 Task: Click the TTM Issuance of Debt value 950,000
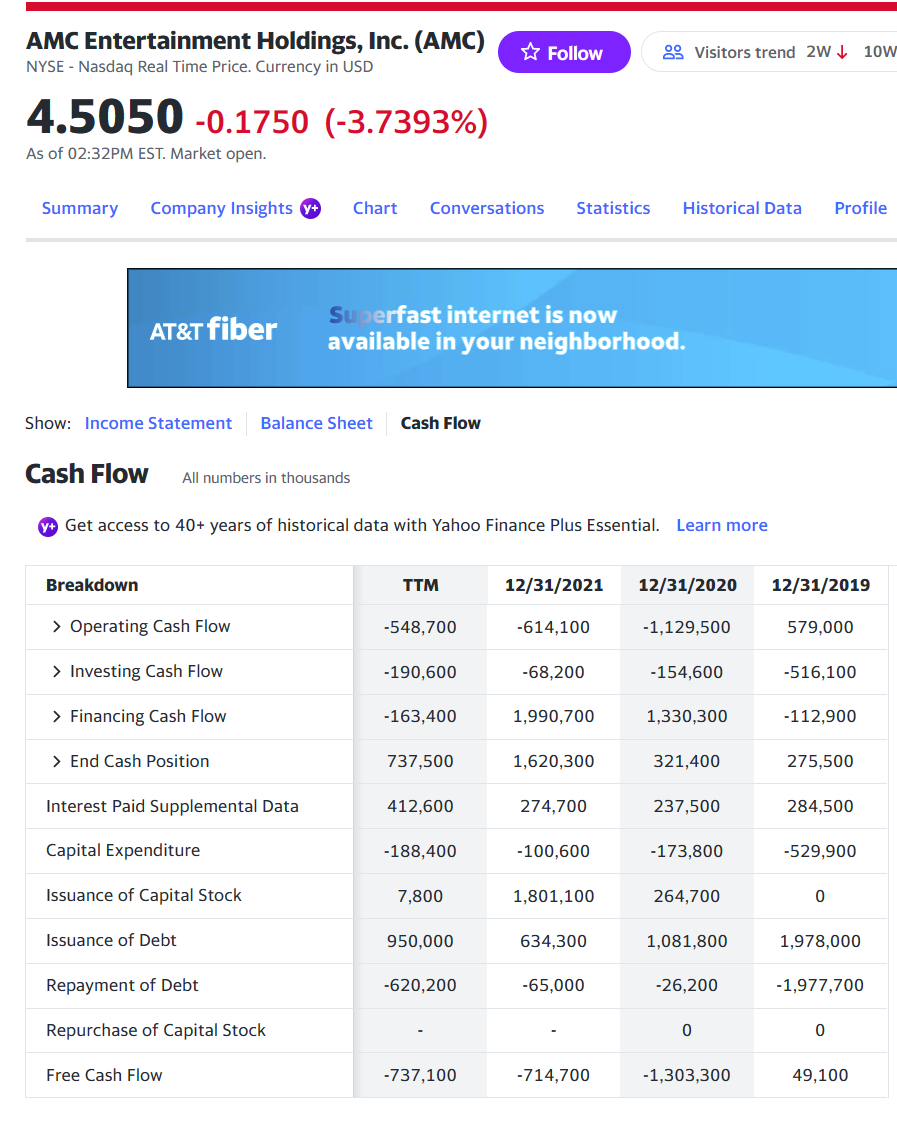click(x=420, y=941)
